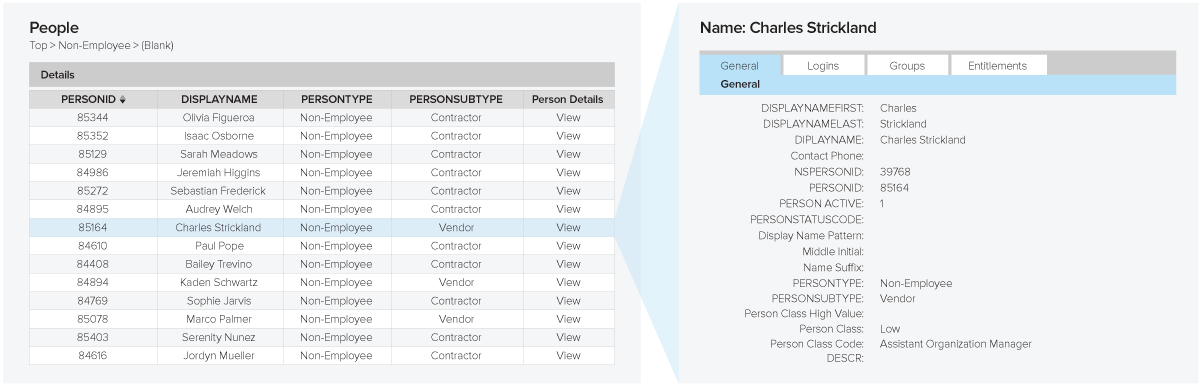Image resolution: width=1200 pixels, height=385 pixels.
Task: Click View for Sarah Meadows
Action: 568,154
